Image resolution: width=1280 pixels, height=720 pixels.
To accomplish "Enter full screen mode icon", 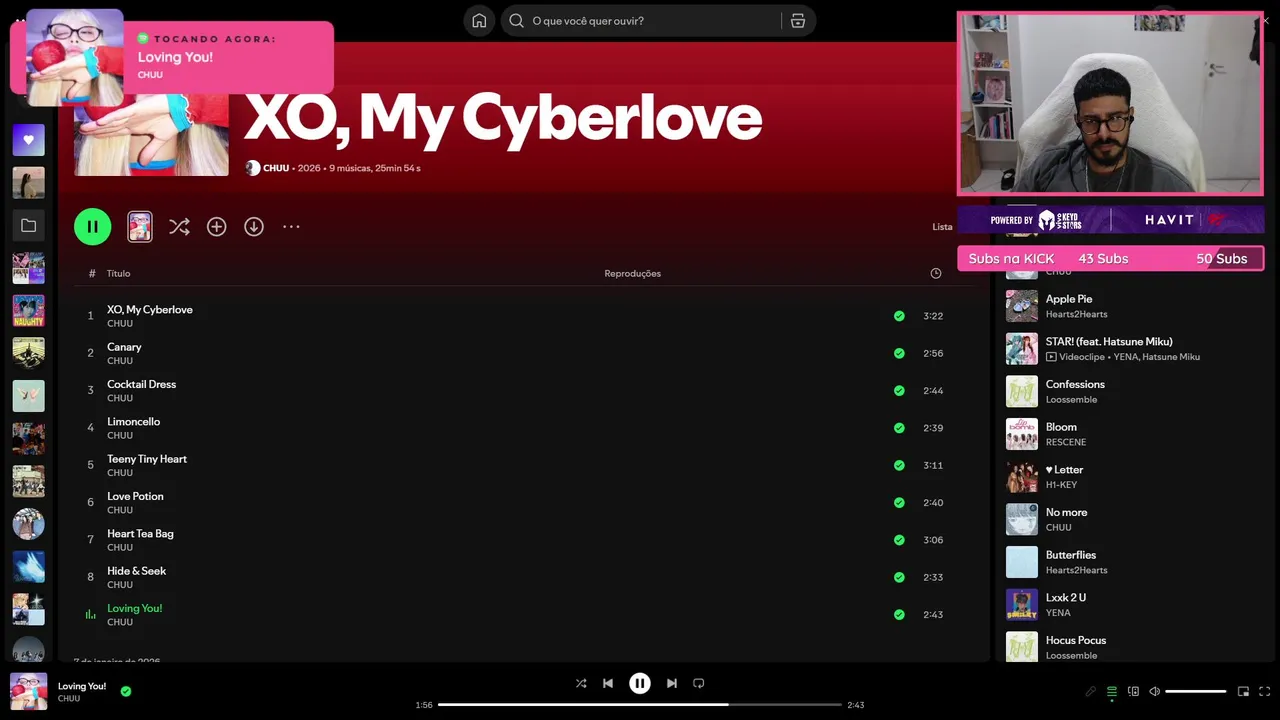I will pos(1264,691).
